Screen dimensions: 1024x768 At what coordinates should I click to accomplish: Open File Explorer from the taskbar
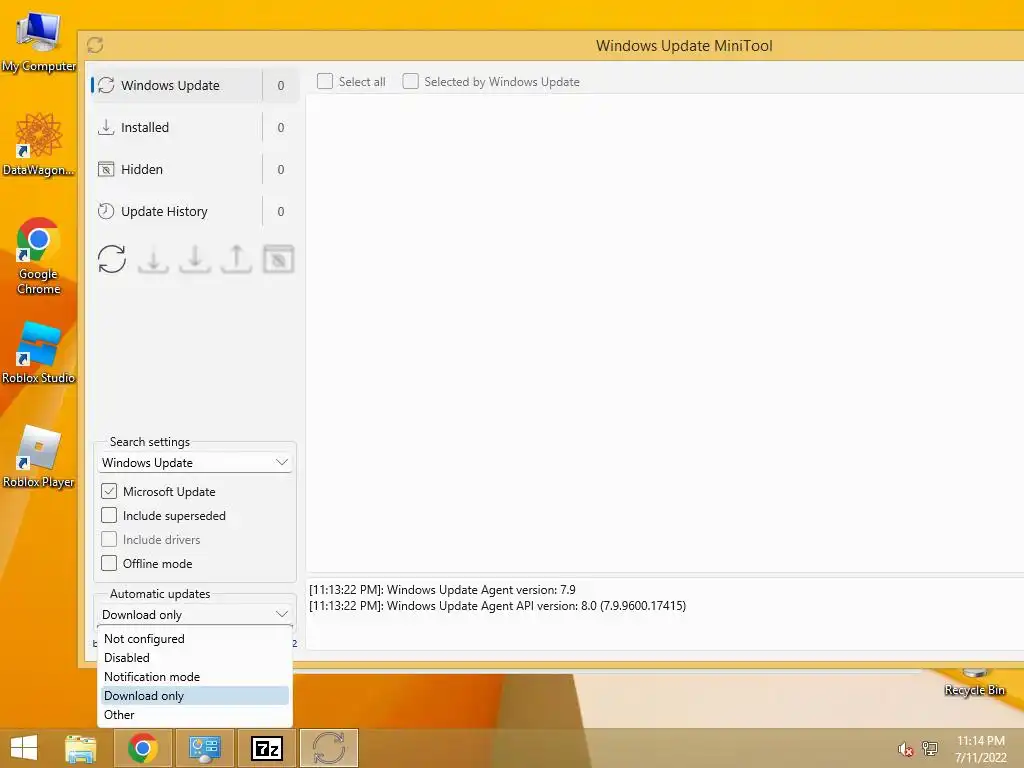click(81, 748)
